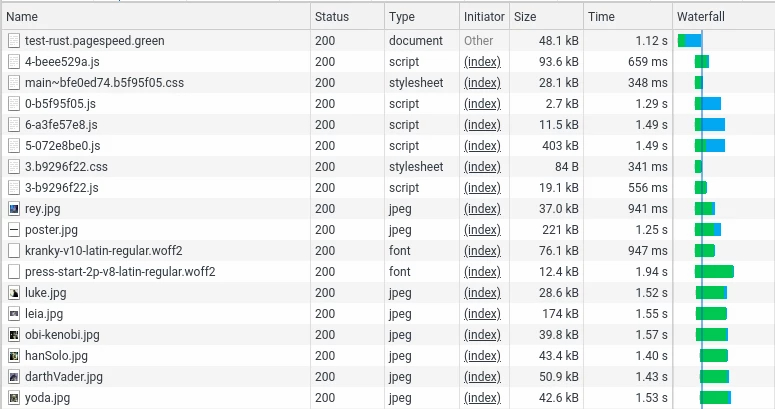Click the hanSolo.jpg thumbnail icon
Image resolution: width=775 pixels, height=409 pixels.
pyautogui.click(x=14, y=356)
